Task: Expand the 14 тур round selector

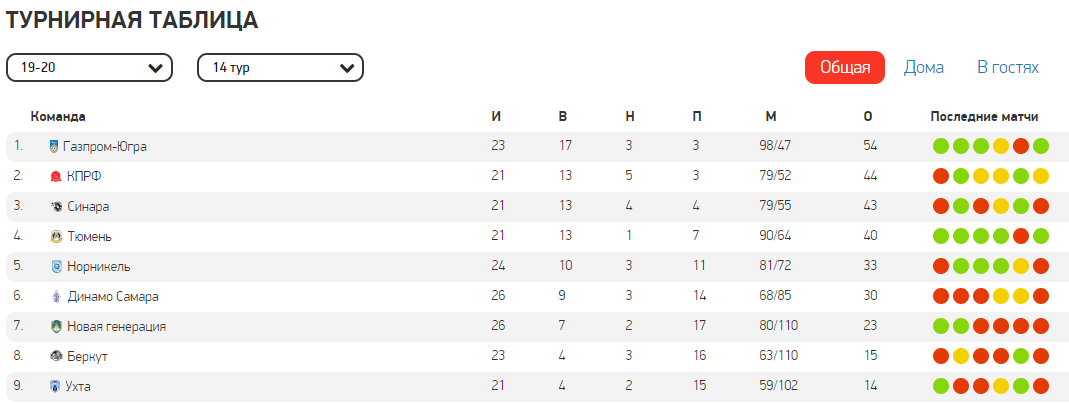Action: pos(280,68)
